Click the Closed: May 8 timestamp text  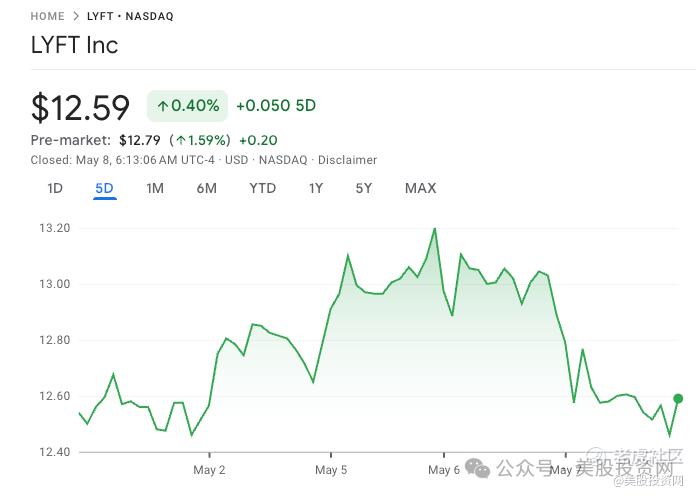(x=123, y=160)
